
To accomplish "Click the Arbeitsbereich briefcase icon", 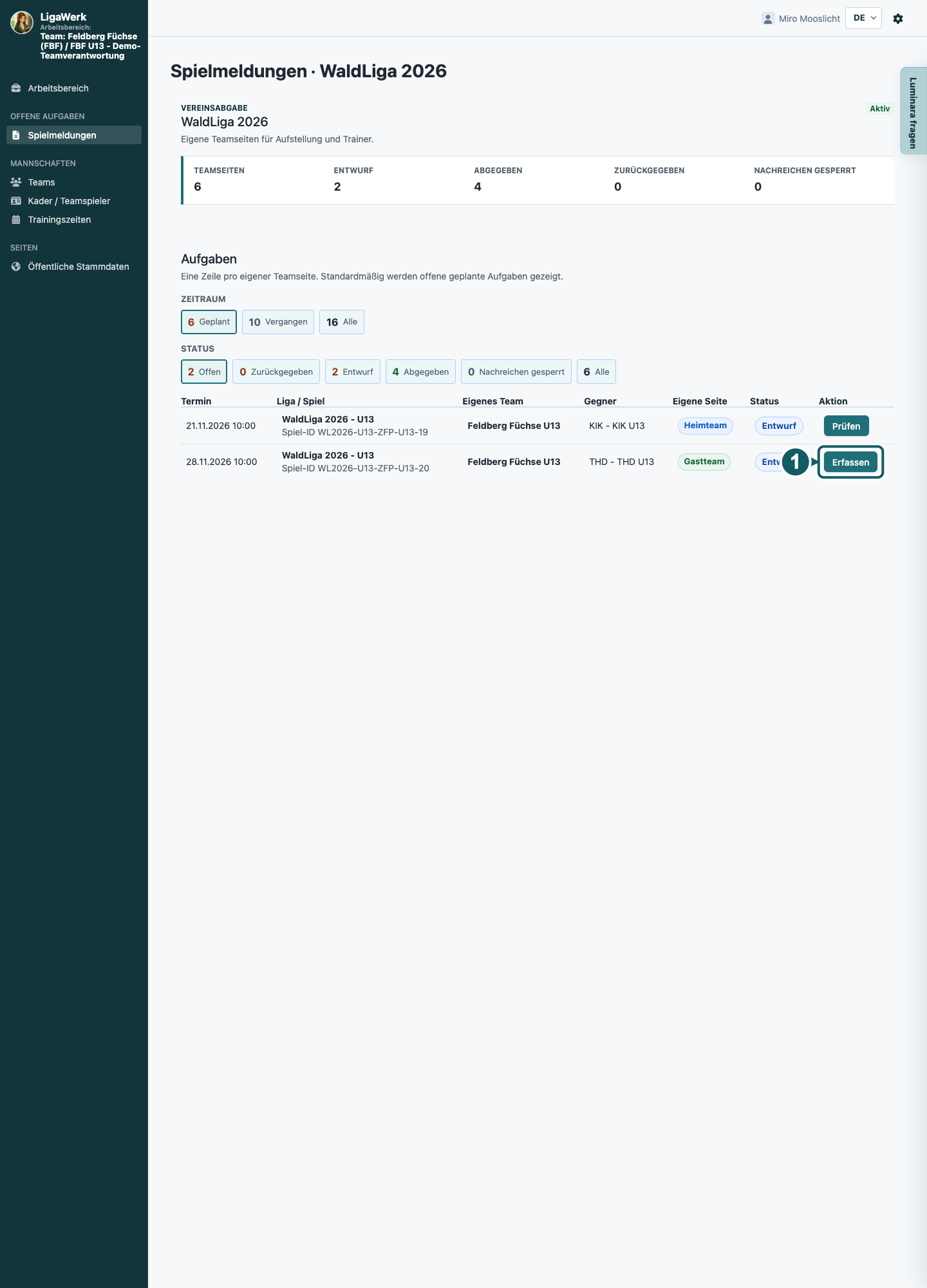I will [16, 88].
